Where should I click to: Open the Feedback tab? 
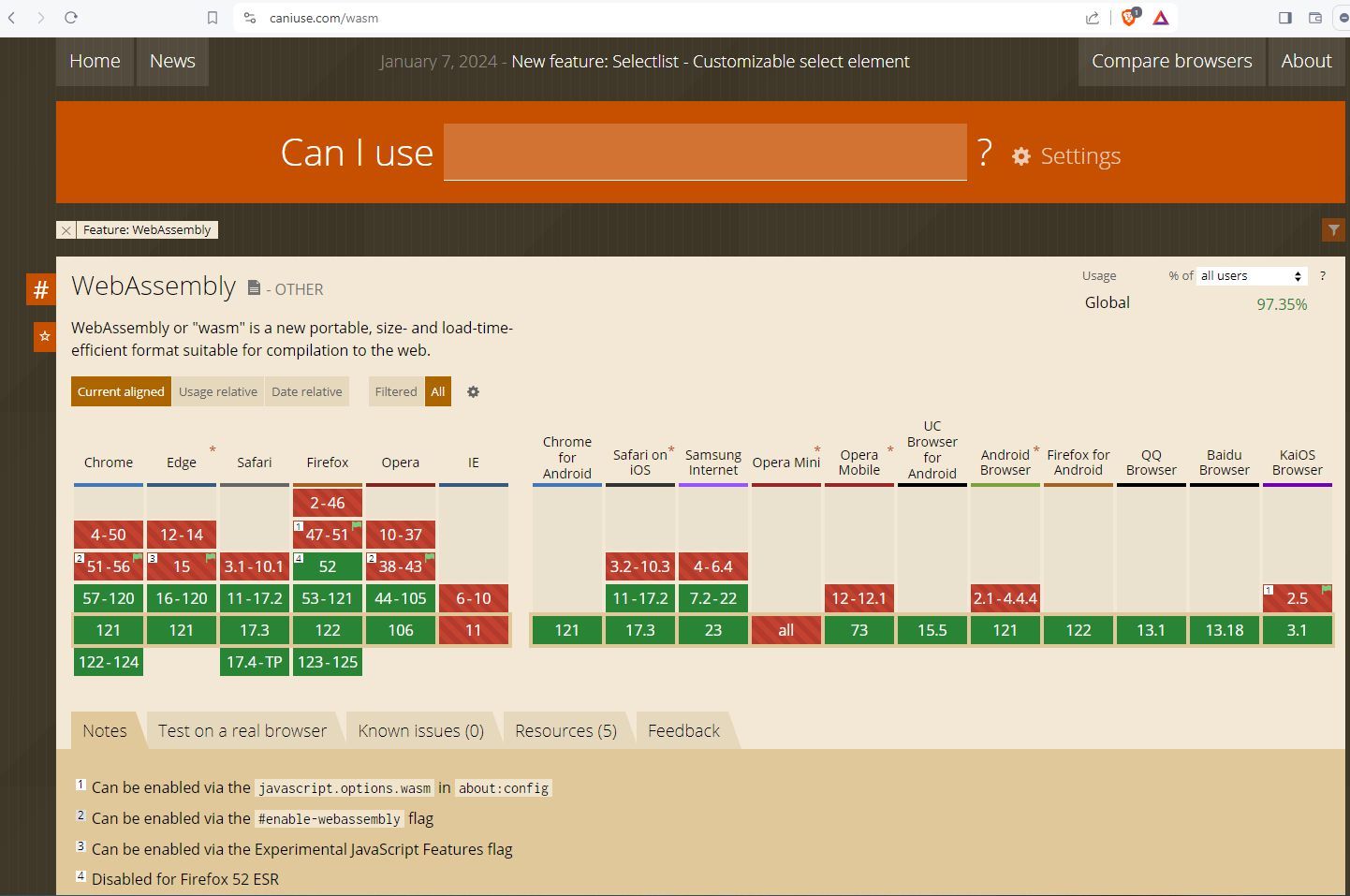coord(683,731)
